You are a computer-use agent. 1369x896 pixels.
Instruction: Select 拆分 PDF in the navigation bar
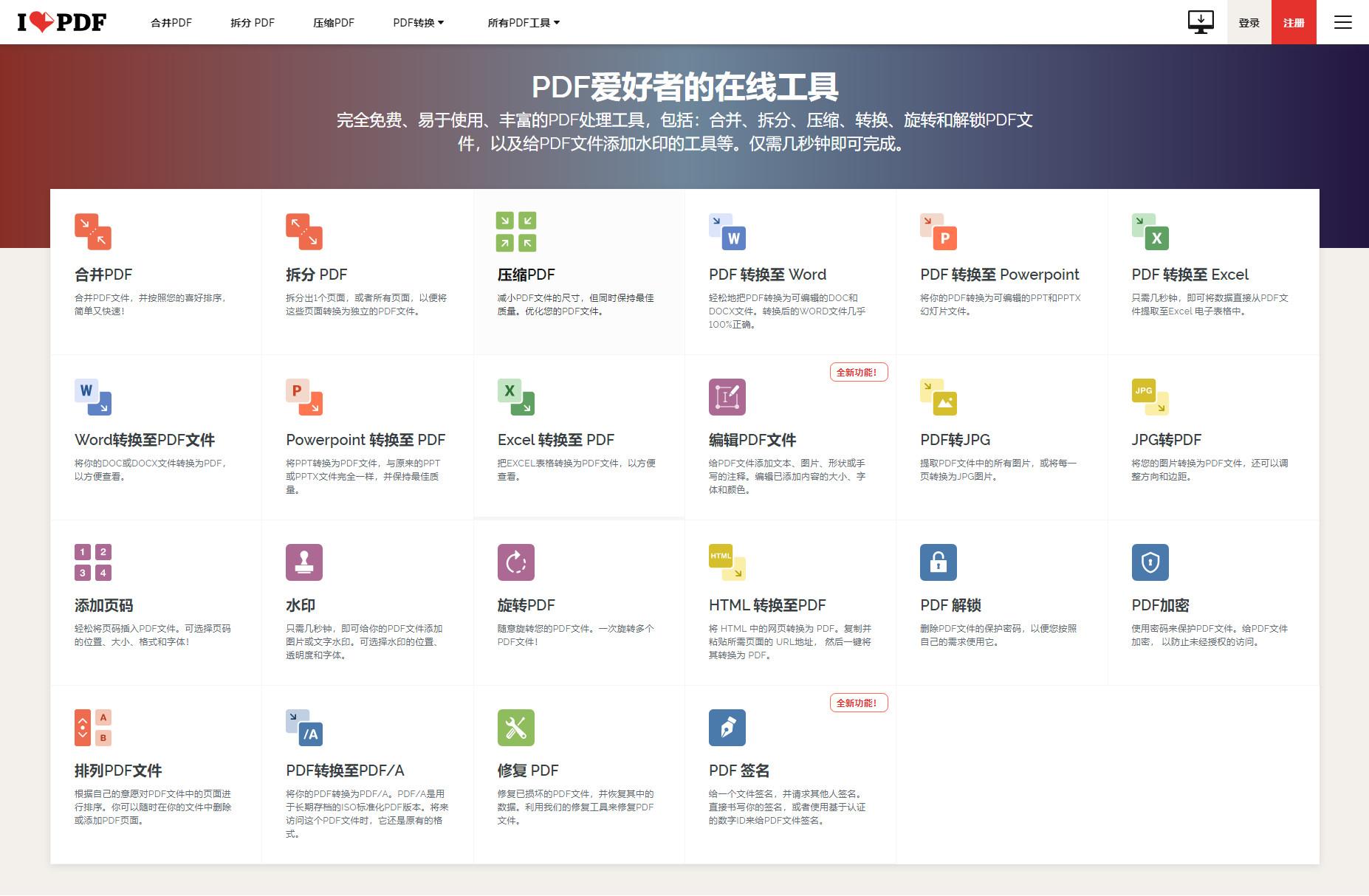click(x=252, y=22)
